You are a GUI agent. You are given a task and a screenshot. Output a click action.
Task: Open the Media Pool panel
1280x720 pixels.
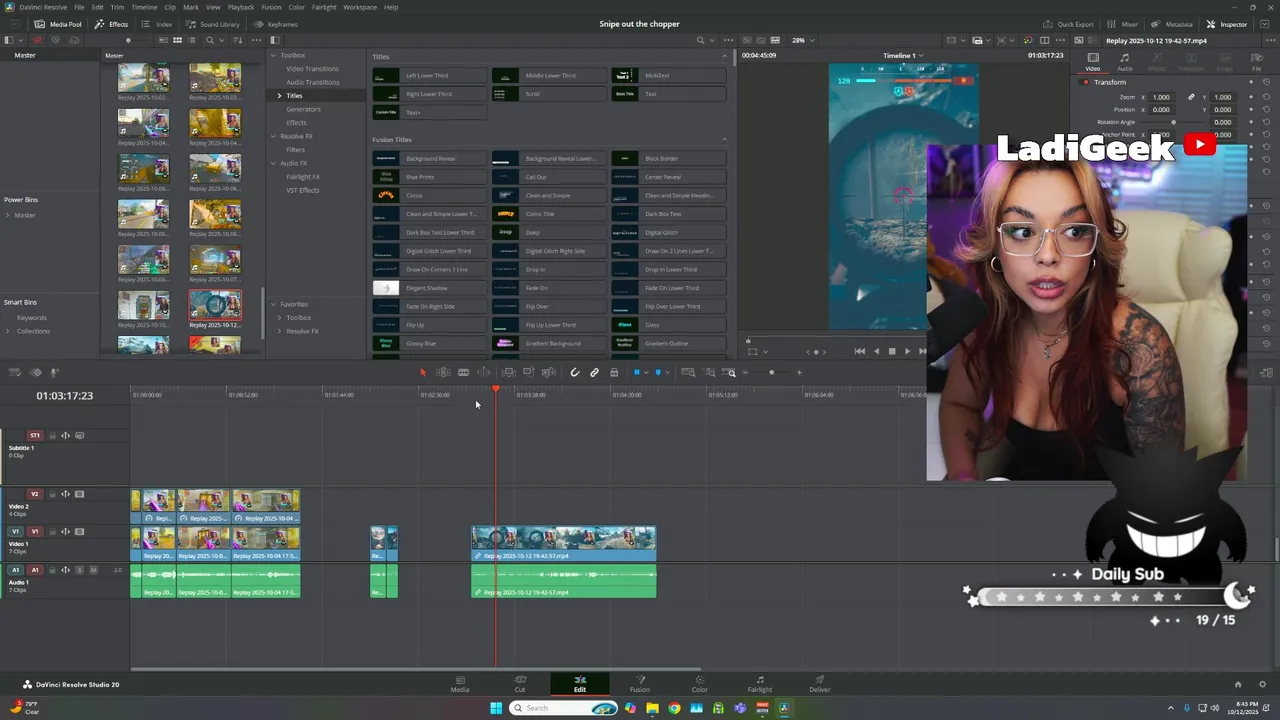point(58,24)
